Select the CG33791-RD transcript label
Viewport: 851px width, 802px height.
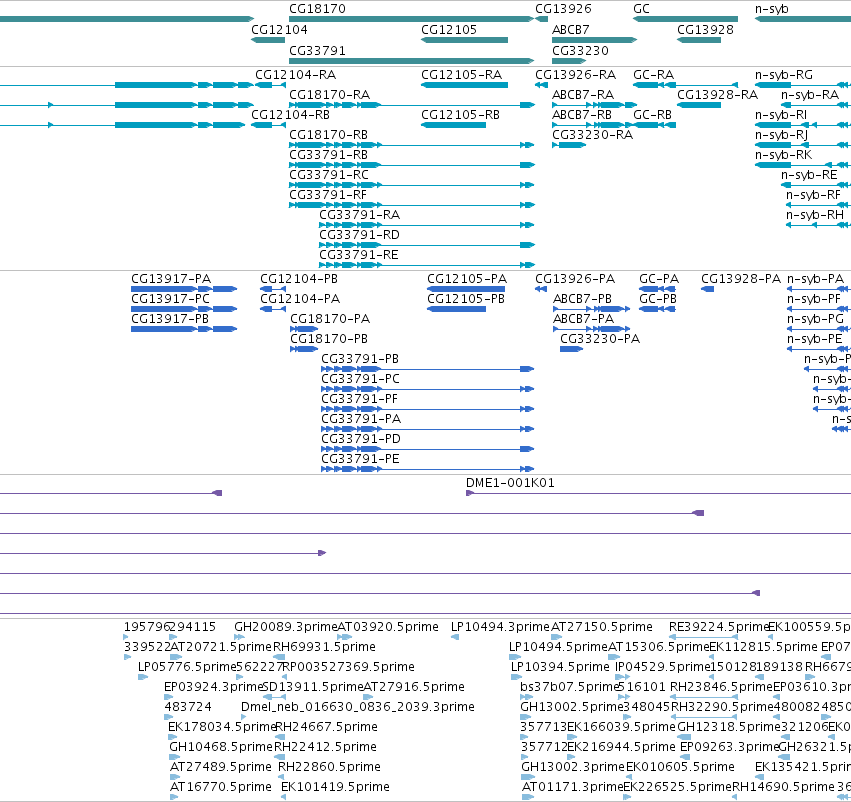click(x=359, y=234)
